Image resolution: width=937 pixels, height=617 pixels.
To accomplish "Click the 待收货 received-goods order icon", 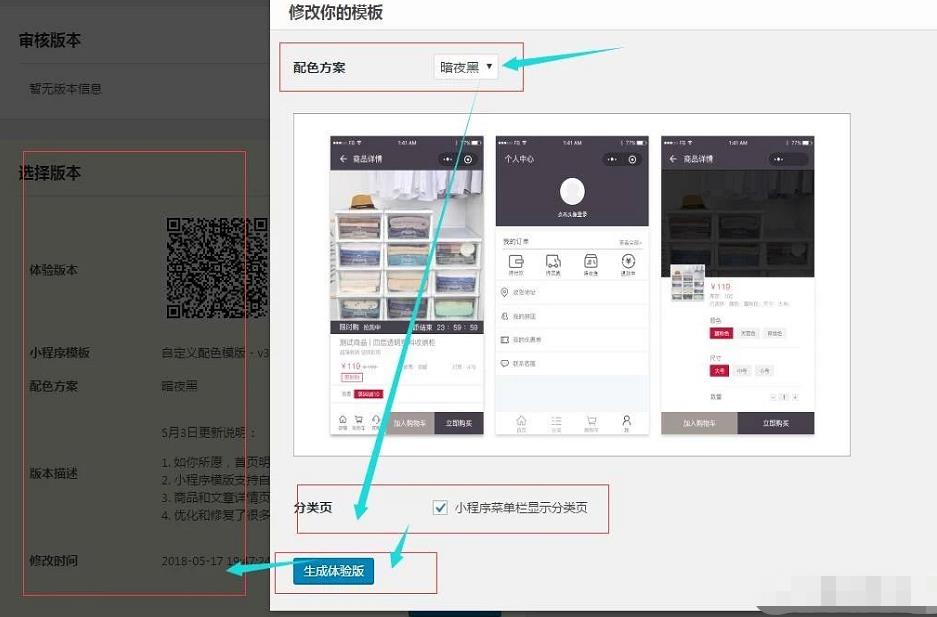I will 590,262.
